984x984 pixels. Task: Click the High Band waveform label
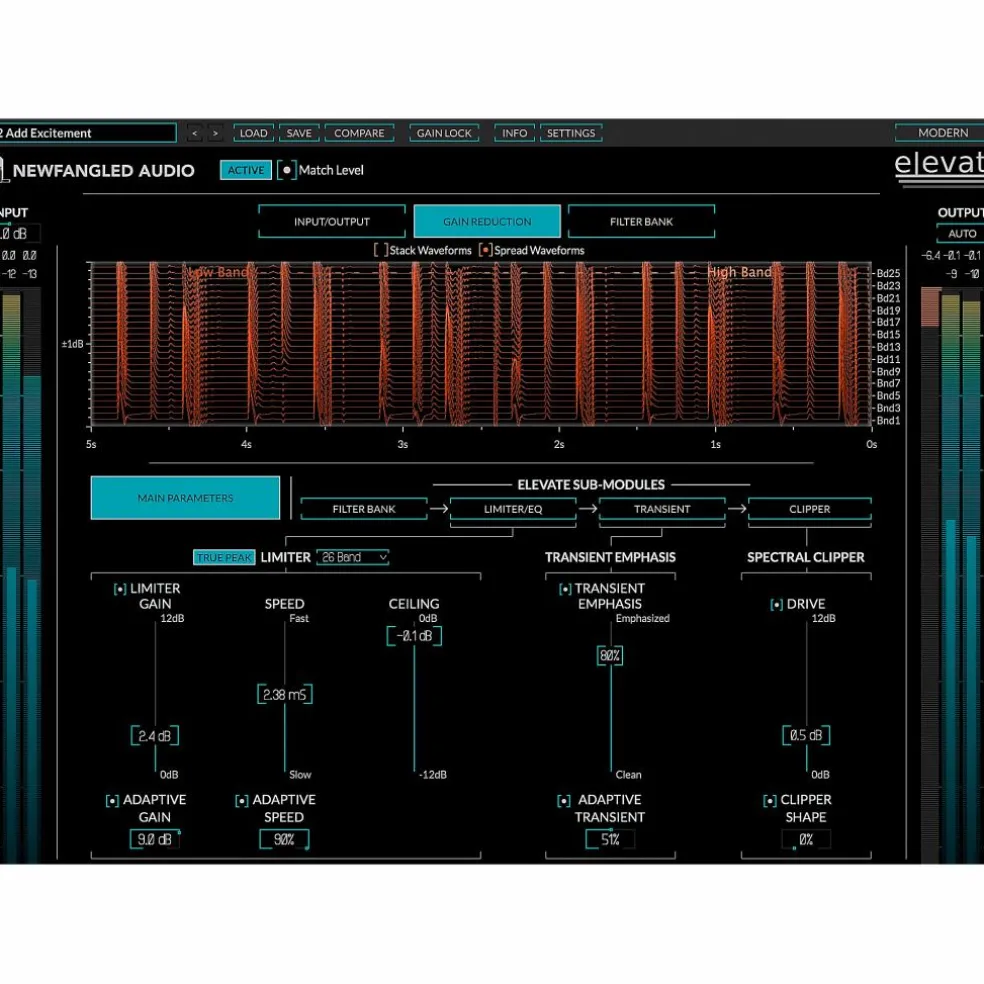739,272
